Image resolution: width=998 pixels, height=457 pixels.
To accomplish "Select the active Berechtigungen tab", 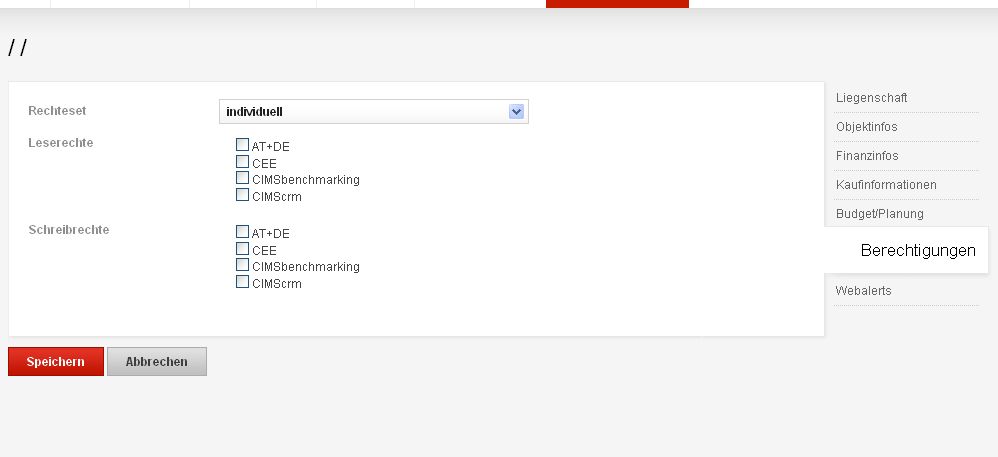I will 918,250.
